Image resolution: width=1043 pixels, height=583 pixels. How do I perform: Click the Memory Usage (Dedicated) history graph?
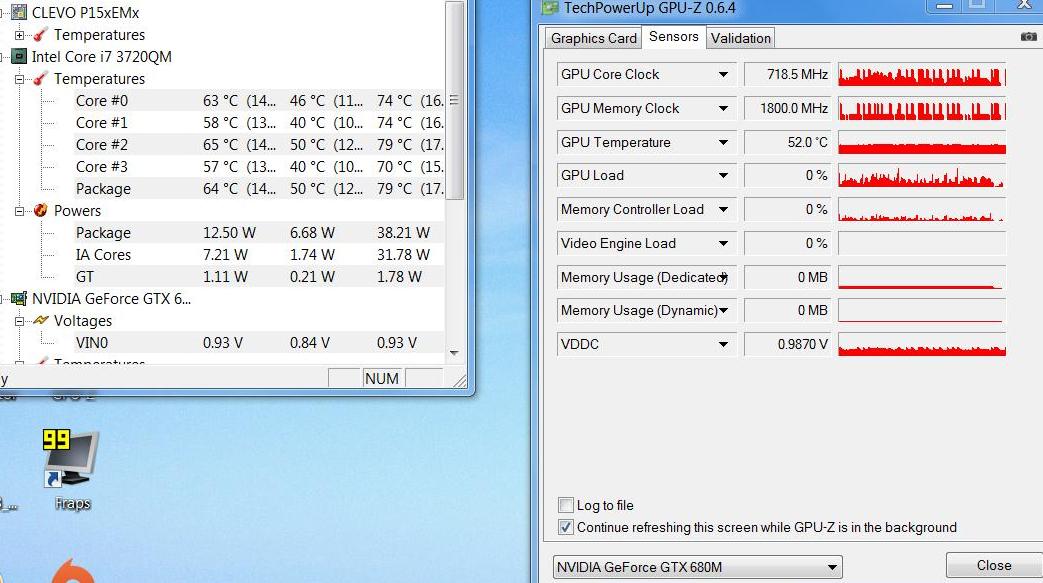922,277
